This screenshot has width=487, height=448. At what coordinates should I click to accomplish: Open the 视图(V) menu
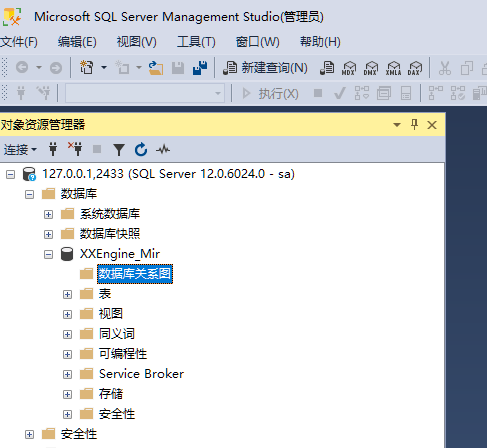coord(137,42)
